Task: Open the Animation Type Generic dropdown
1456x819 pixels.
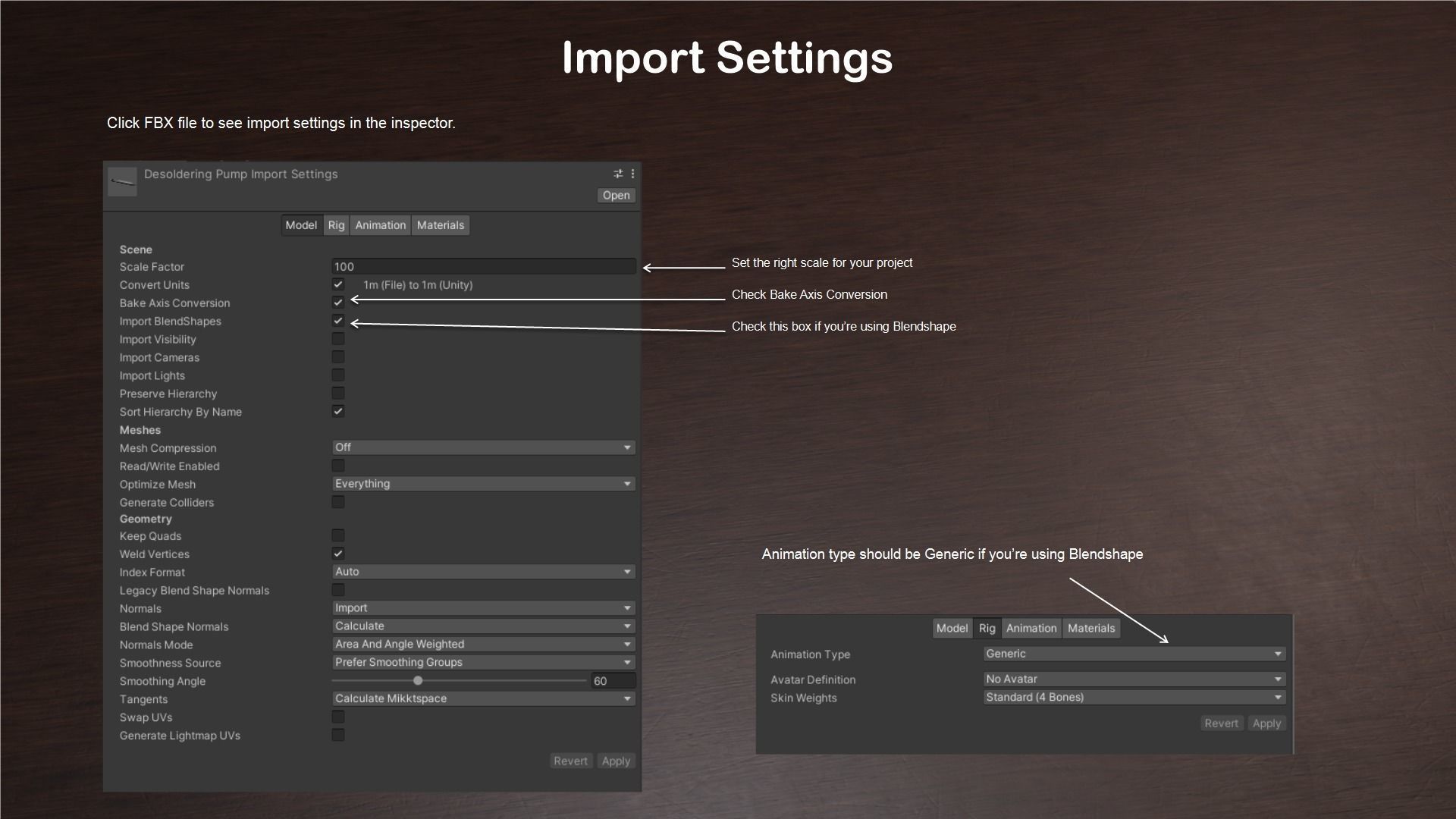Action: coord(1134,654)
